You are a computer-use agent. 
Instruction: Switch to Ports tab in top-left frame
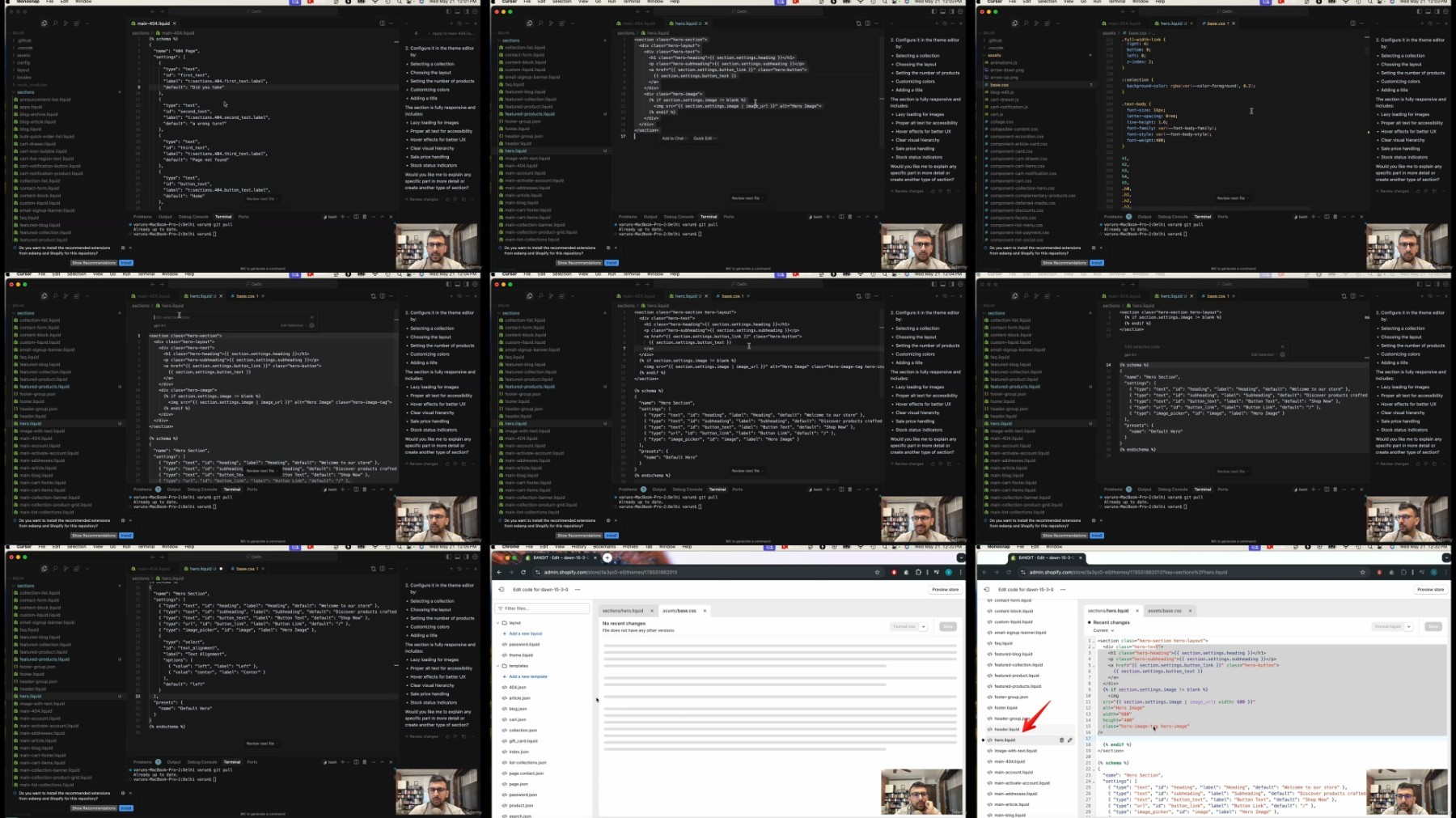pyautogui.click(x=243, y=217)
